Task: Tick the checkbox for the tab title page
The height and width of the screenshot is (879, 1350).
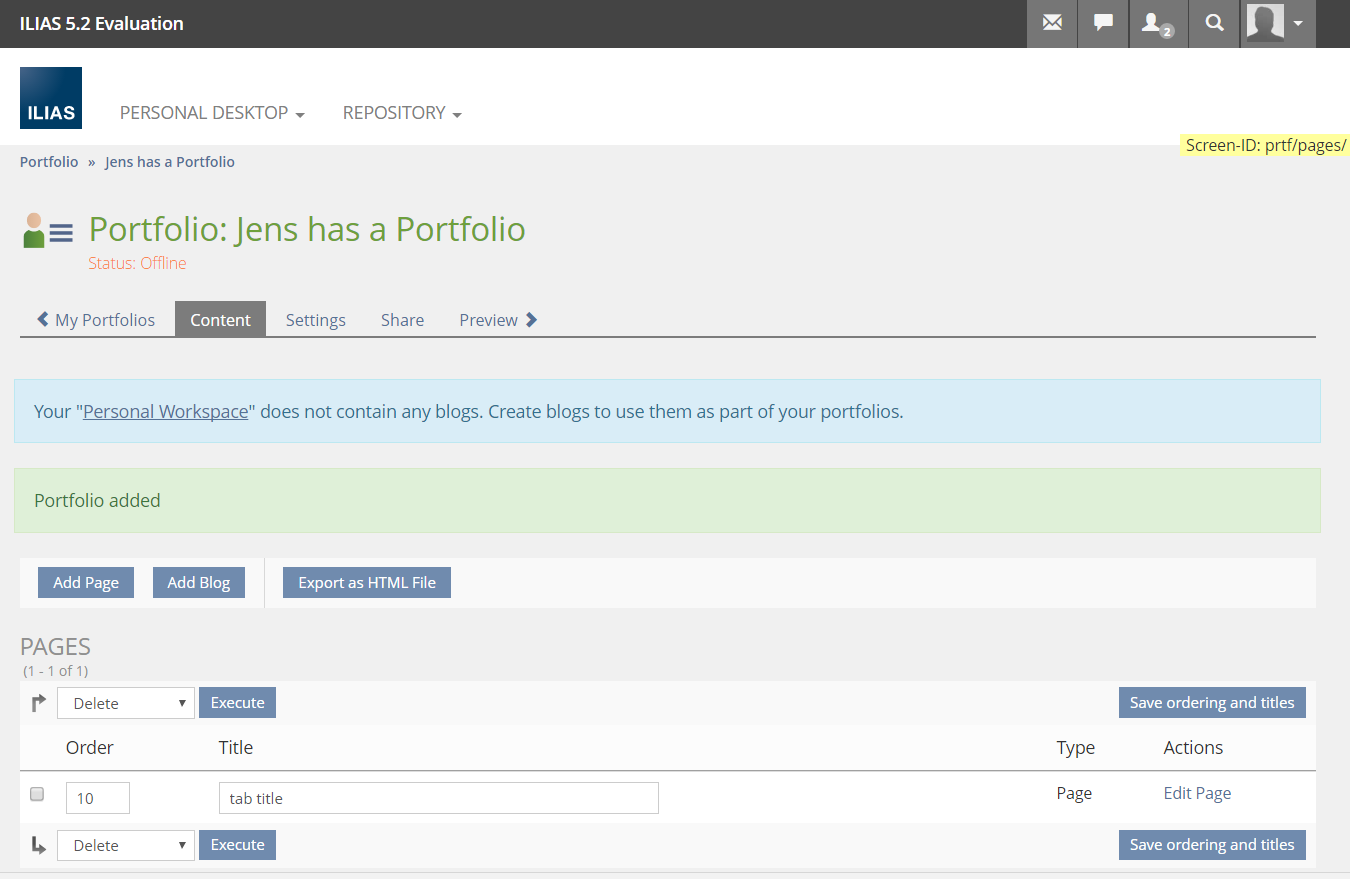Action: coord(37,794)
